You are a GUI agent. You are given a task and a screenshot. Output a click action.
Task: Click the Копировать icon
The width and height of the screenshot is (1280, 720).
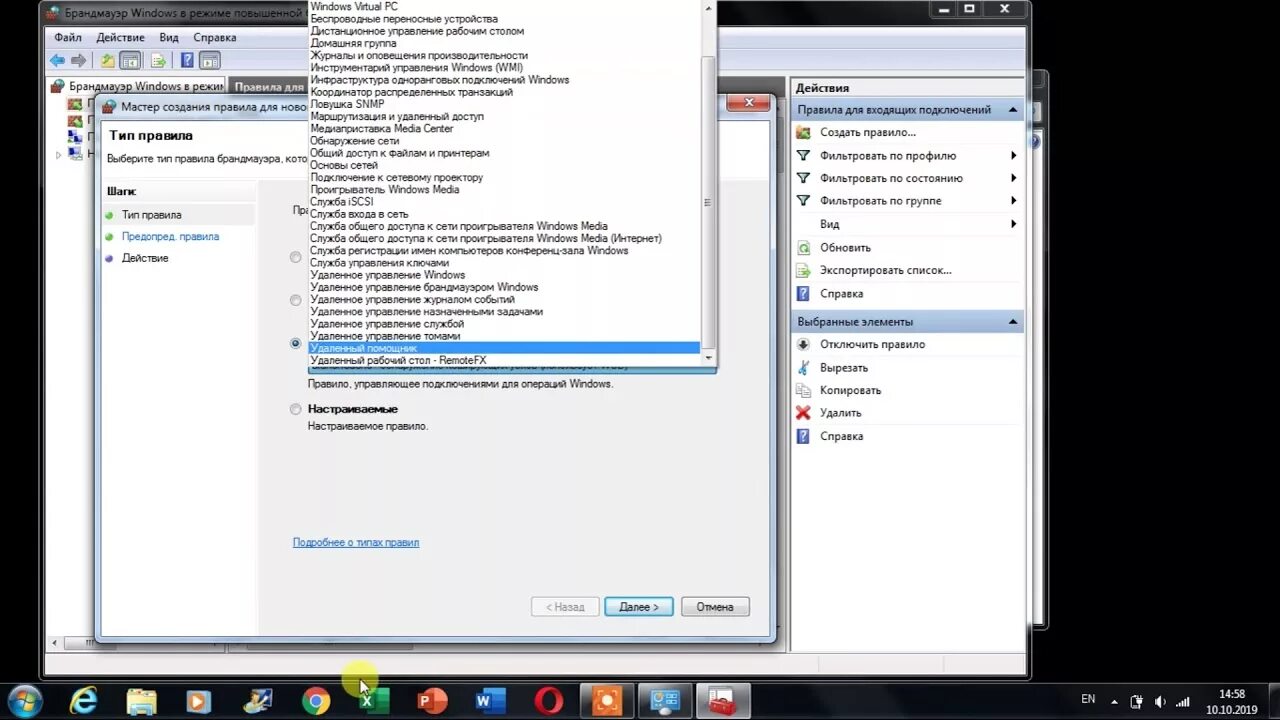point(803,390)
